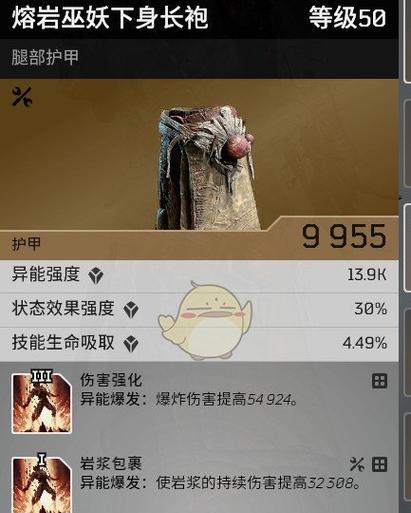Click the armor value 9 955
The height and width of the screenshot is (513, 411).
tap(344, 236)
